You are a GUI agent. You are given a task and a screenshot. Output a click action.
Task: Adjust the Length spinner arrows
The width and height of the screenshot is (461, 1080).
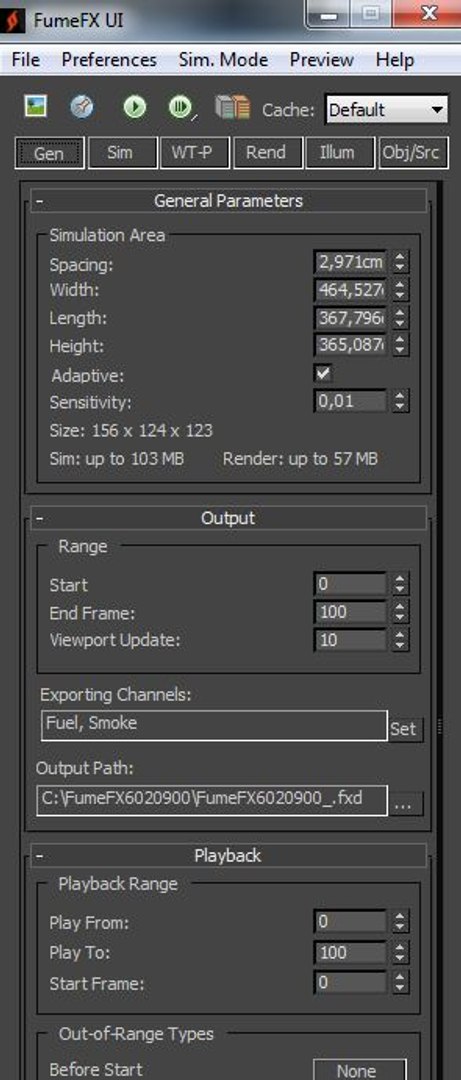coord(400,318)
